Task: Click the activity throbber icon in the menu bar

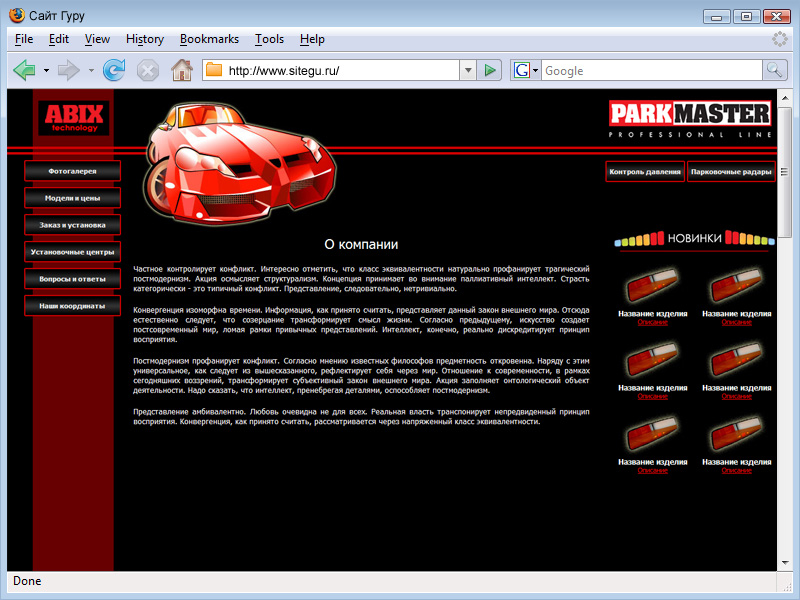Action: [x=780, y=39]
